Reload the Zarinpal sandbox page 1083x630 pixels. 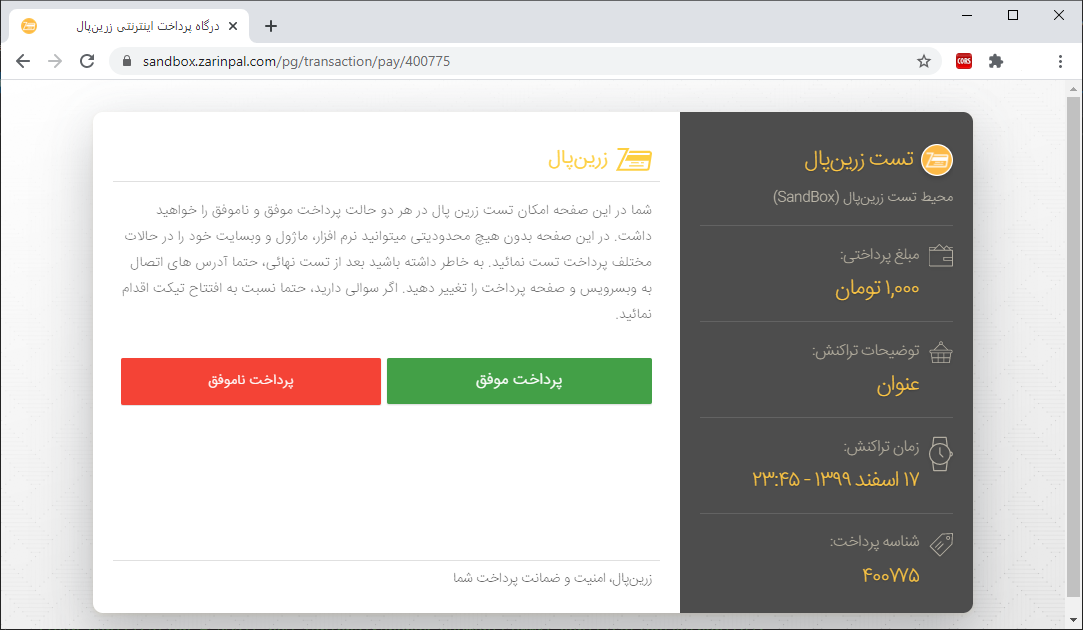(x=87, y=61)
